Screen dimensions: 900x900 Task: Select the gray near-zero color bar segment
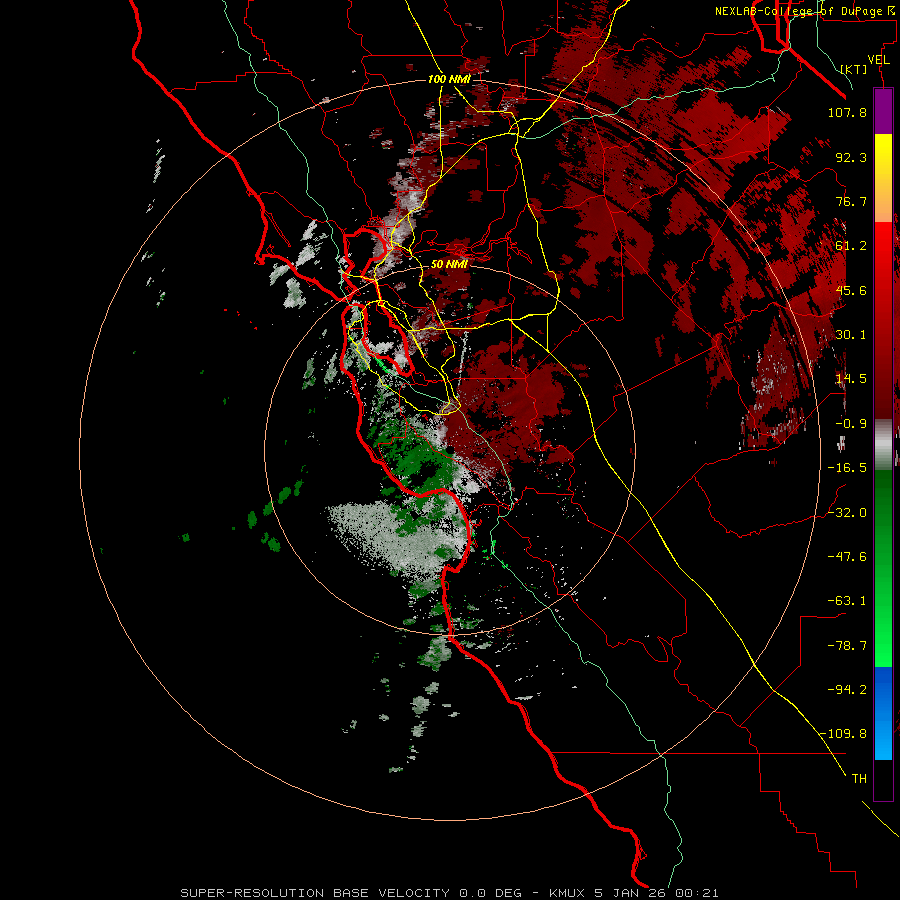[883, 445]
